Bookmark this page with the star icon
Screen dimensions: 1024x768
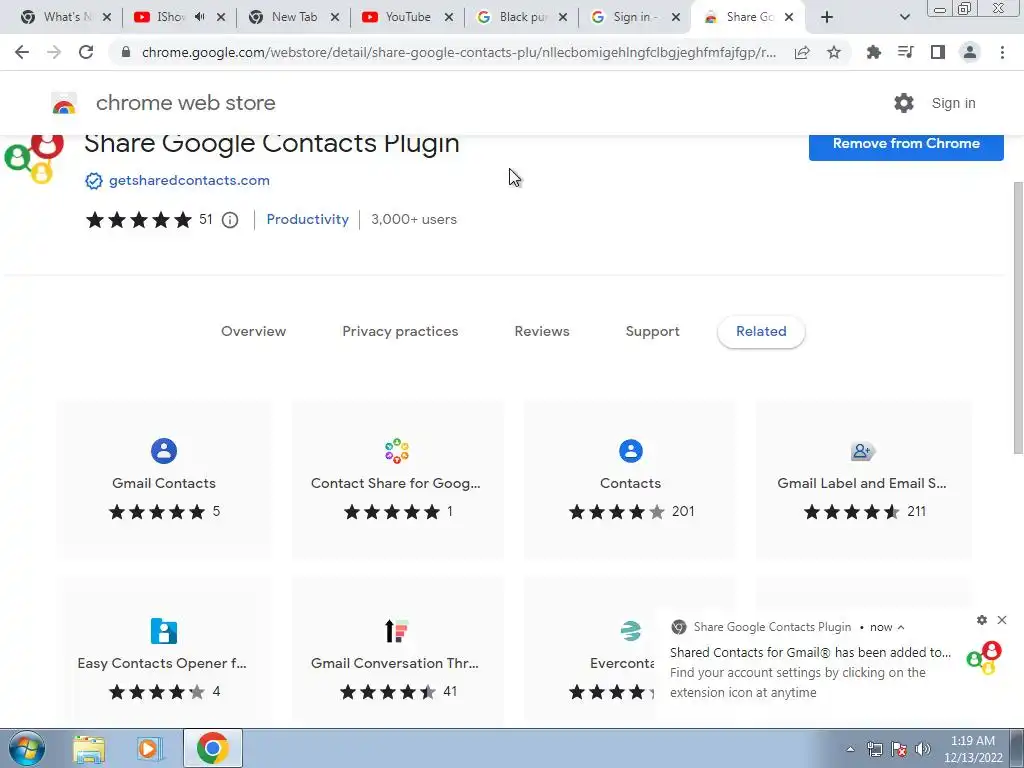(x=834, y=52)
